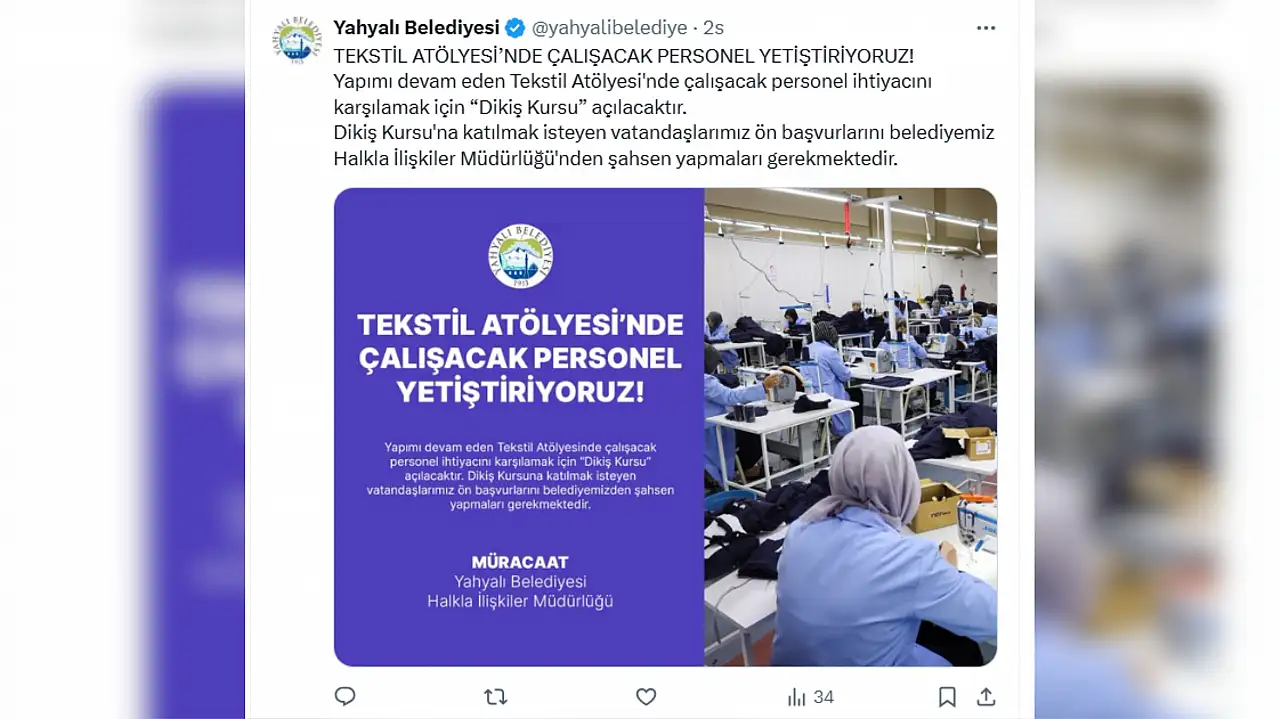Click the white poster title YETİŞTİRİYORUZ!

coord(519,392)
